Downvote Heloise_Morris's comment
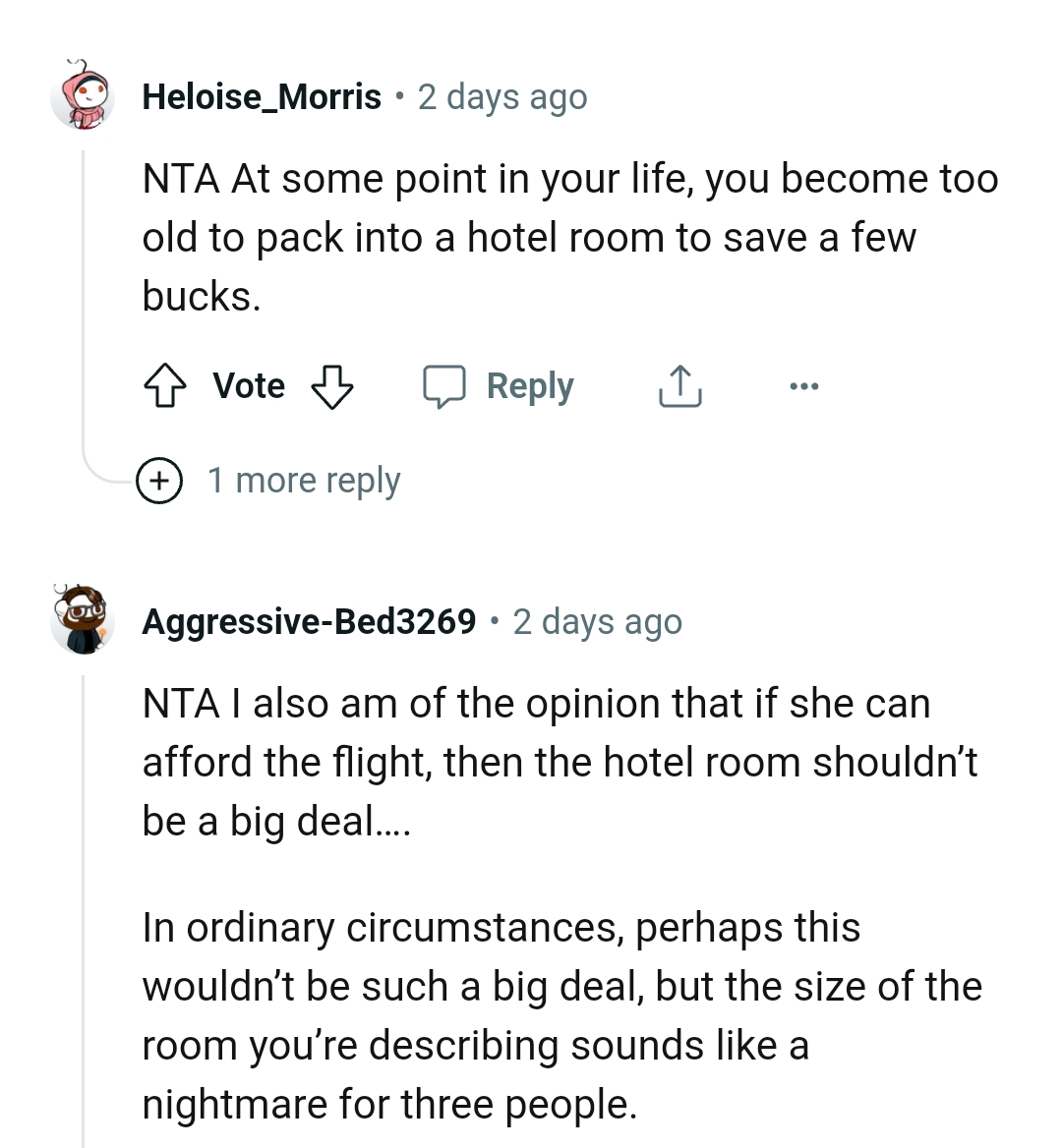The height and width of the screenshot is (1148, 1062). tap(332, 386)
